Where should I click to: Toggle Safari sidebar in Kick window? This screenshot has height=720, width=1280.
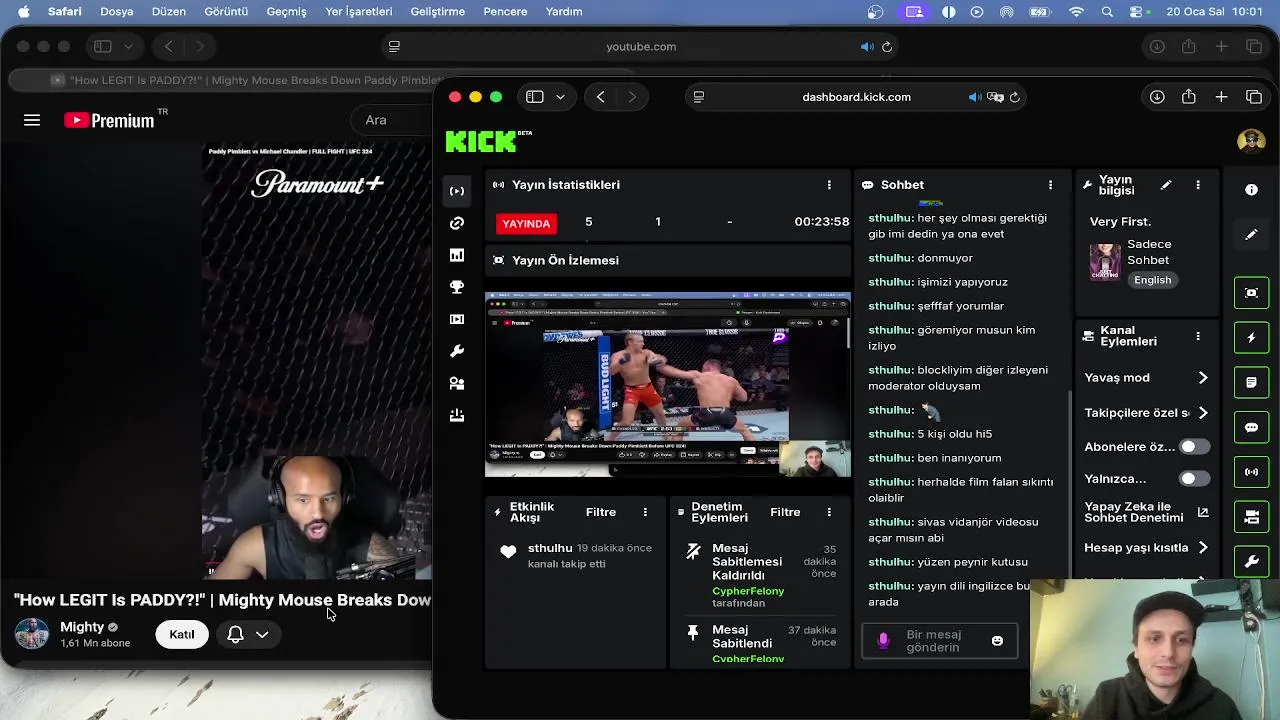535,97
